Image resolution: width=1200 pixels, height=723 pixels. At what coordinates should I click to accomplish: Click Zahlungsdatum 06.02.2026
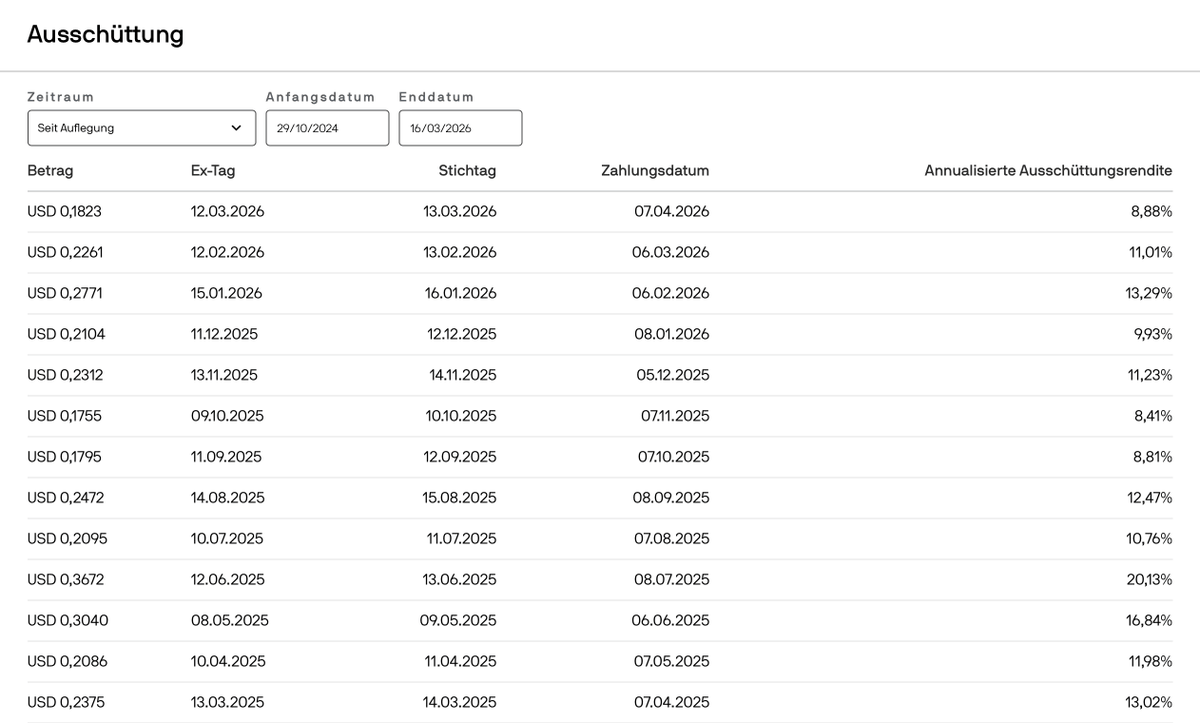[x=671, y=294]
